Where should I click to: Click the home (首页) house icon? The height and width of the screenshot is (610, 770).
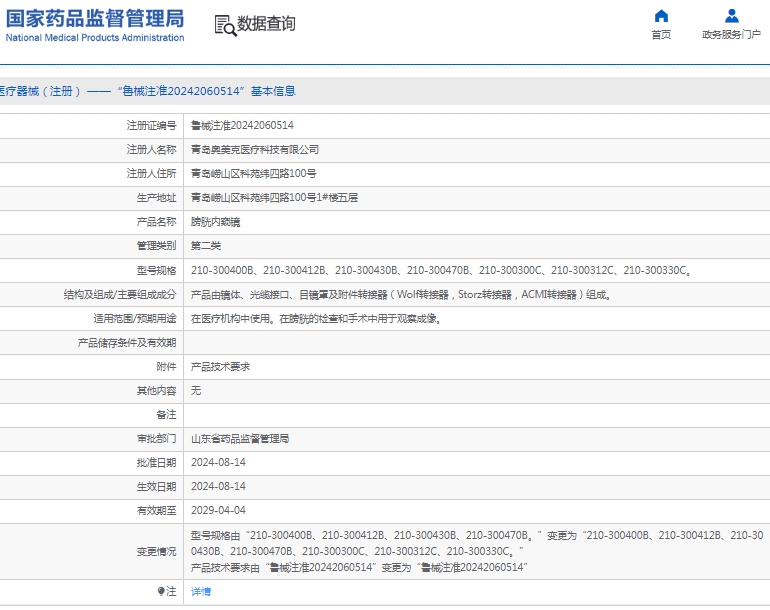coord(661,16)
